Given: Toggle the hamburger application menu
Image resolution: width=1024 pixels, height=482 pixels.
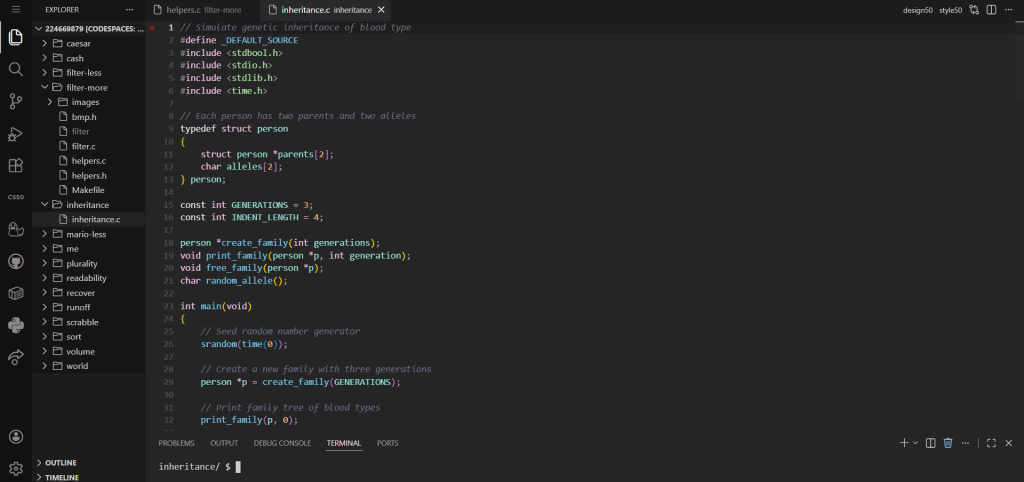Looking at the screenshot, I should (x=15, y=10).
